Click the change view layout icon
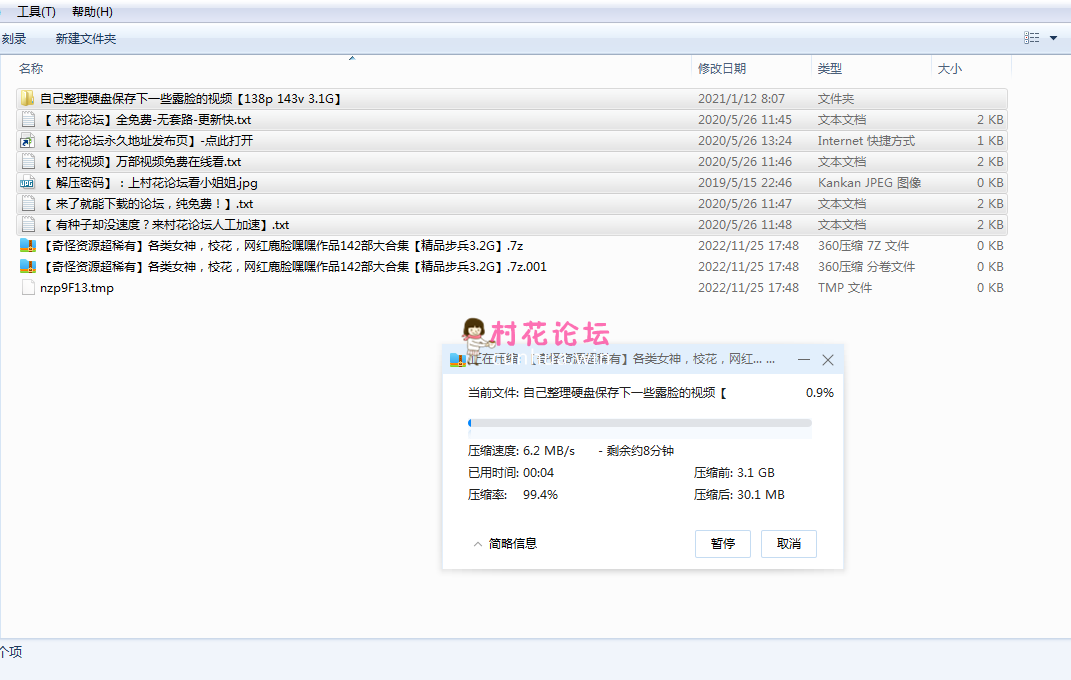Screen dimensions: 1071x680 click(x=1031, y=38)
